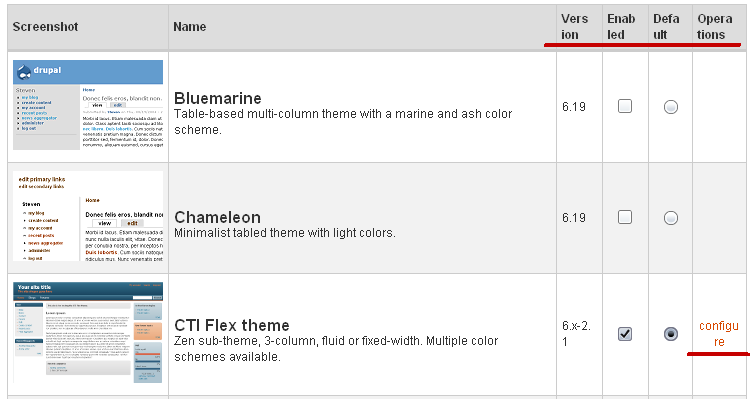The image size is (753, 399).
Task: Click the Default column header
Action: coord(666,27)
